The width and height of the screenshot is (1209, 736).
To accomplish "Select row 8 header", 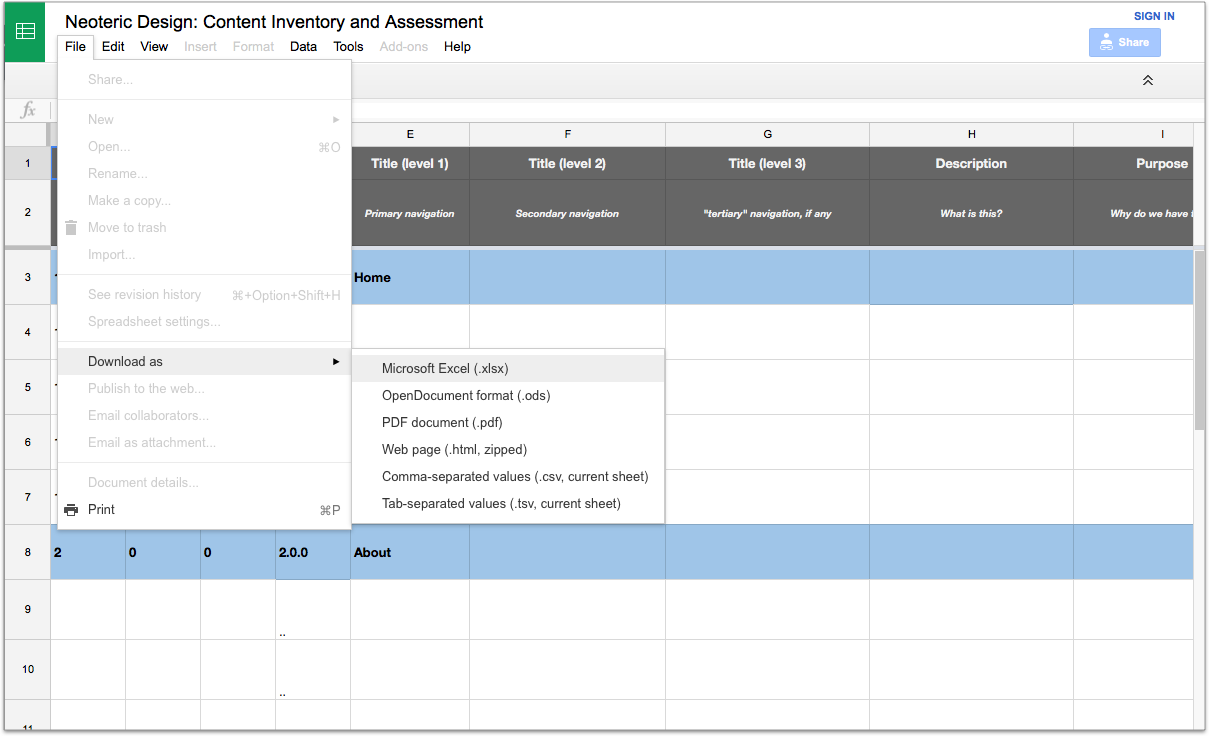I will (28, 552).
